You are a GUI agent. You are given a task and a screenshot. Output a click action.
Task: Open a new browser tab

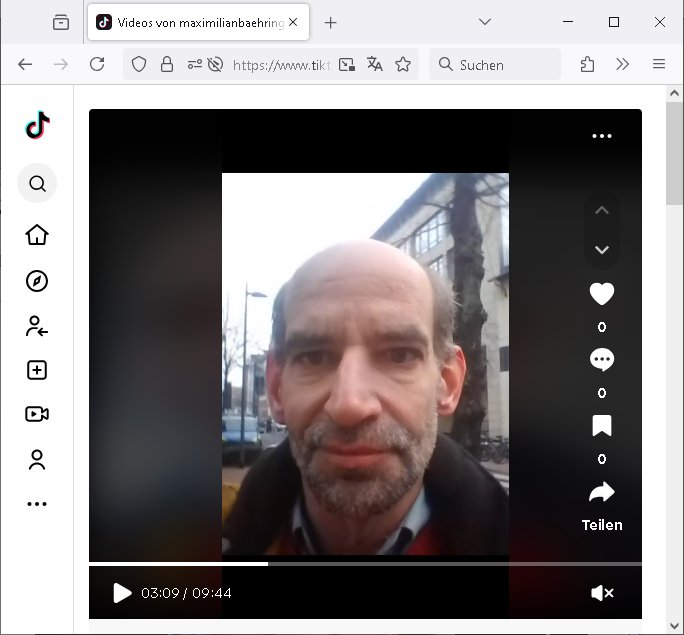point(331,22)
